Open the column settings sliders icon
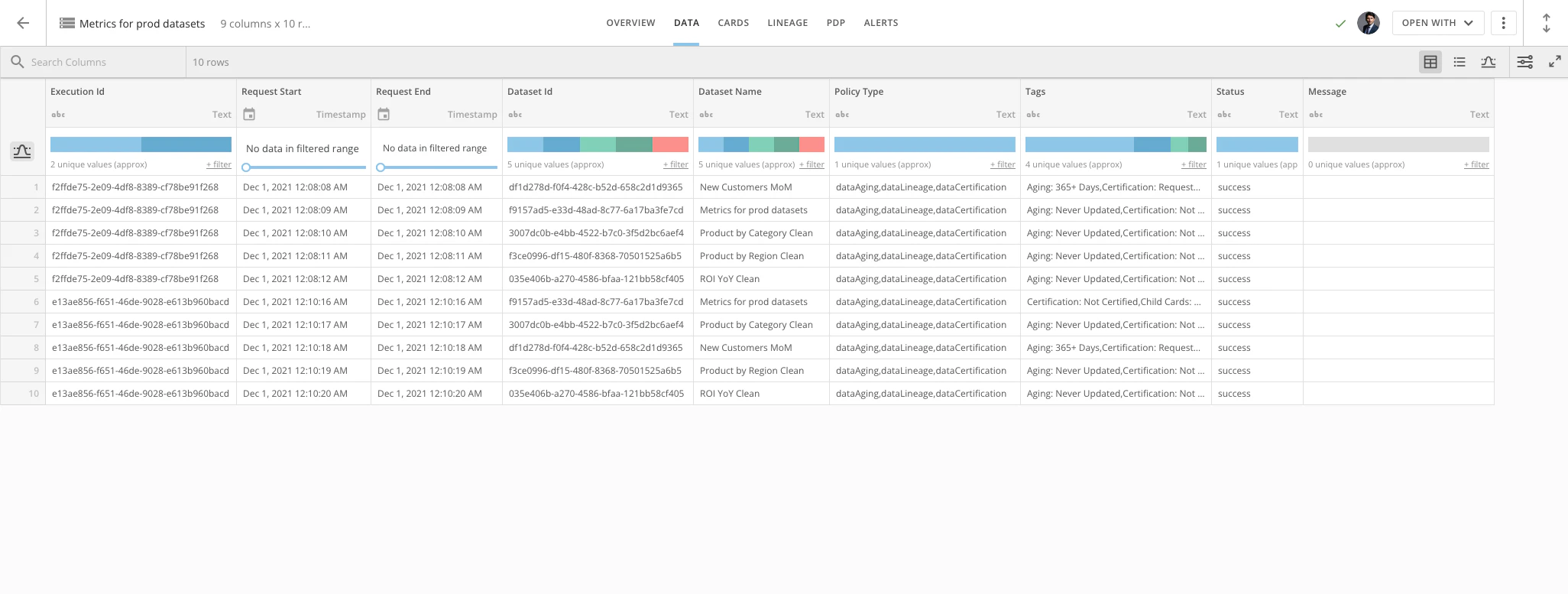The width and height of the screenshot is (1568, 594). tap(1525, 62)
